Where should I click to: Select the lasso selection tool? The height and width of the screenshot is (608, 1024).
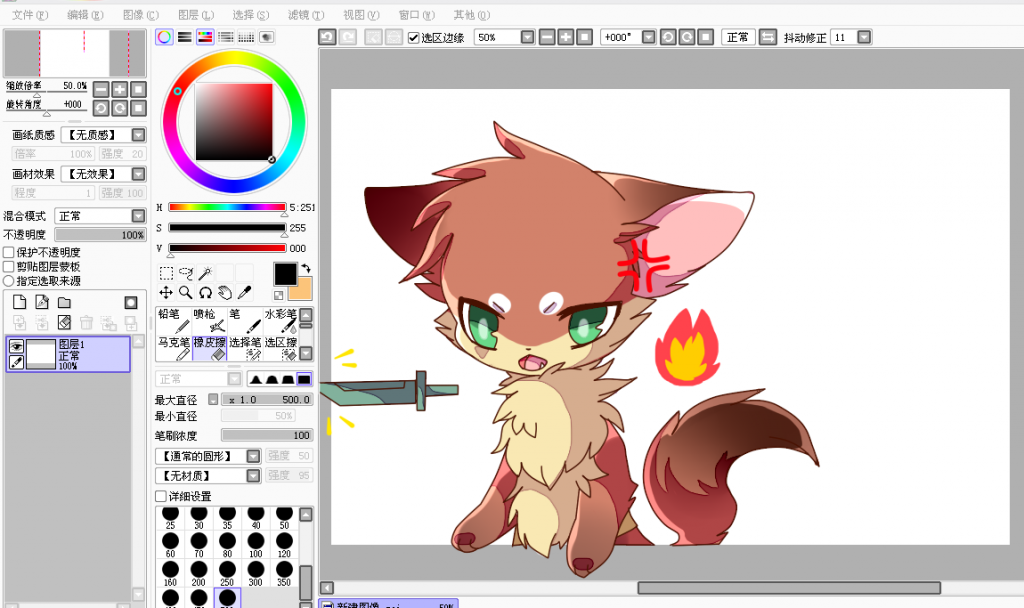pyautogui.click(x=186, y=273)
